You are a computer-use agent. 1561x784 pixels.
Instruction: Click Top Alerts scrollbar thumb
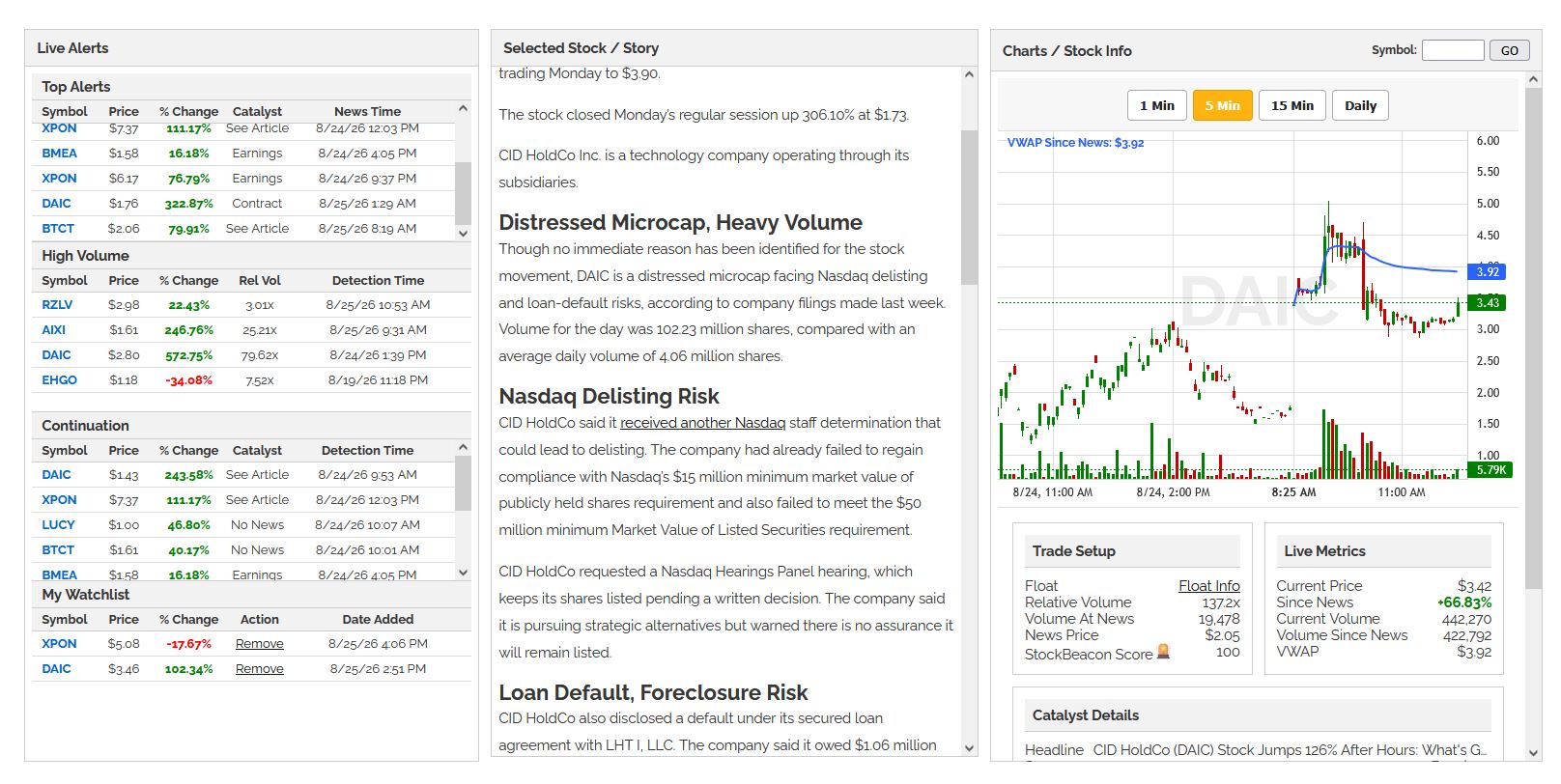point(463,193)
